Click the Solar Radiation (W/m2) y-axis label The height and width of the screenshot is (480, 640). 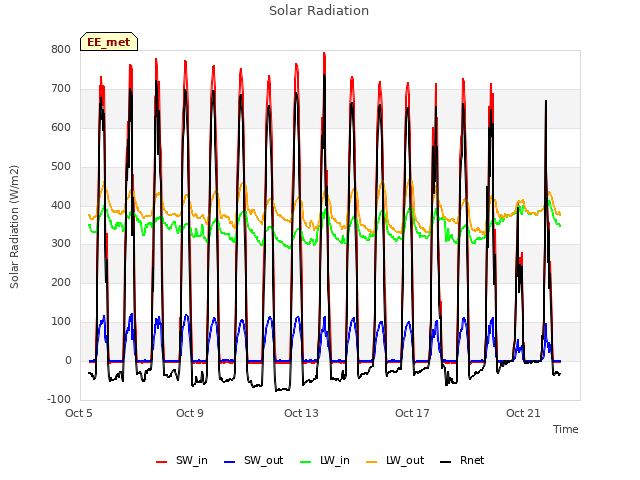click(14, 227)
